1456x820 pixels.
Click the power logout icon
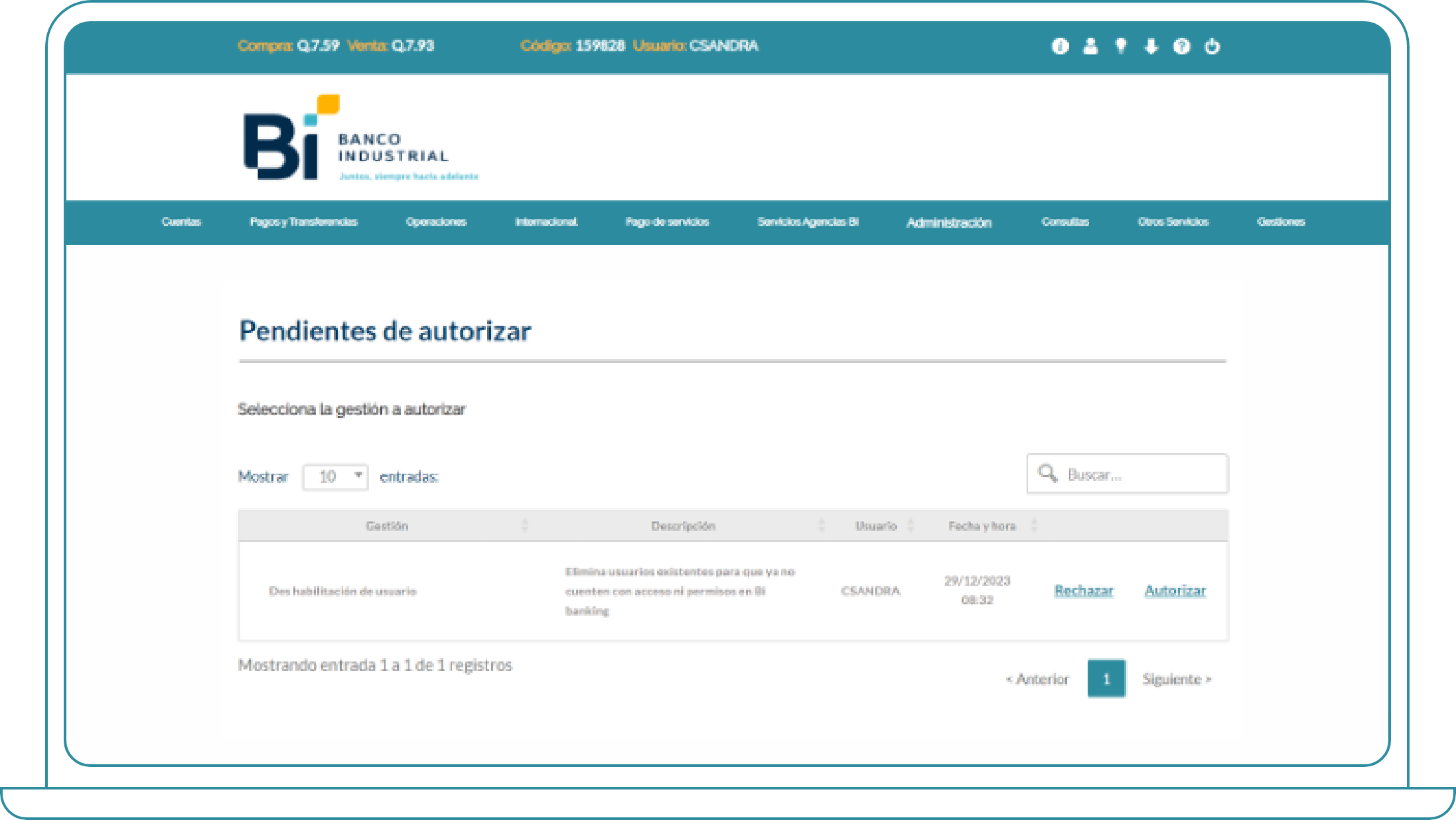click(1212, 46)
